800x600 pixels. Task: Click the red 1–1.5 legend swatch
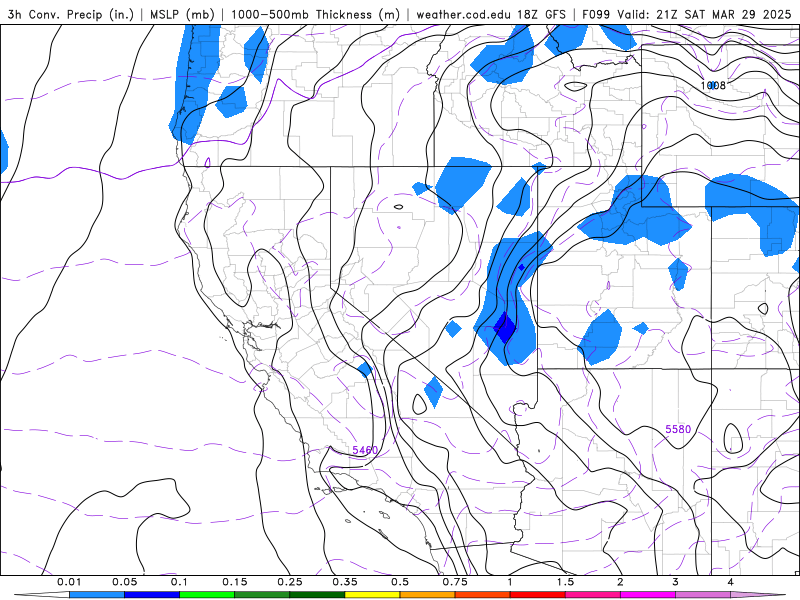click(538, 595)
